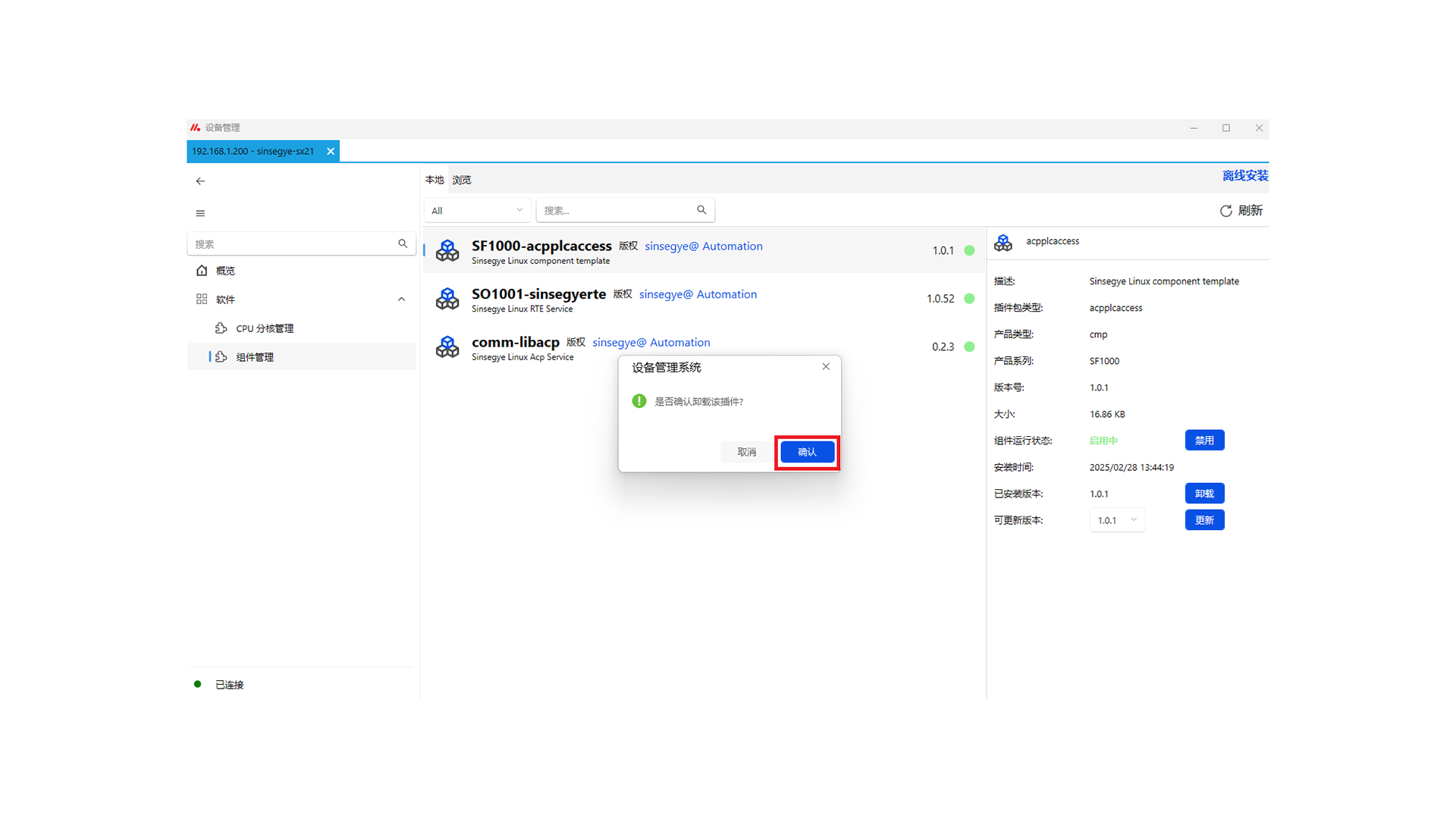Focus the sidebar 搜索 input field
Screen dimensions: 1456x819
(x=301, y=243)
